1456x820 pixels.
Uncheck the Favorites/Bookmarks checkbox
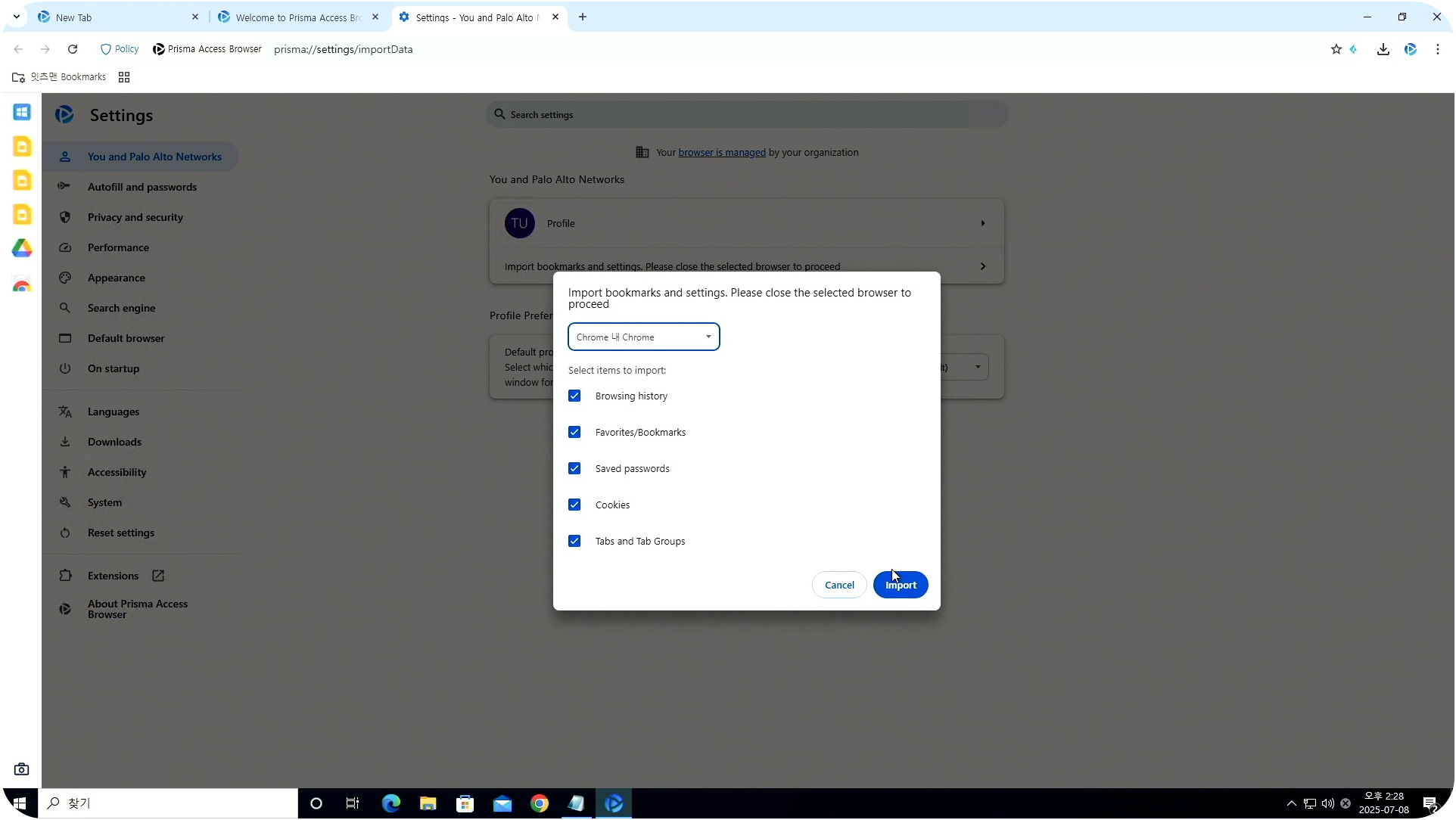[x=574, y=433]
